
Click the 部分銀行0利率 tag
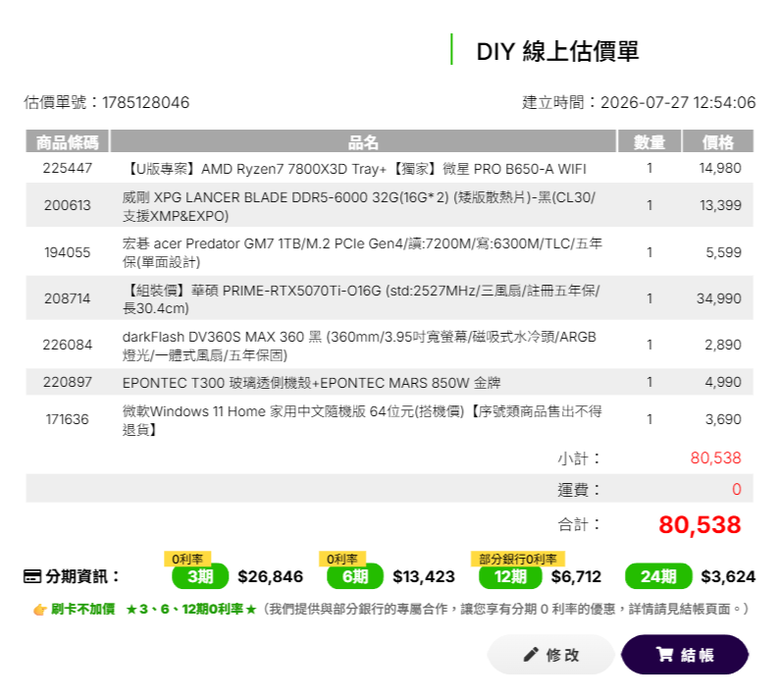point(518,559)
